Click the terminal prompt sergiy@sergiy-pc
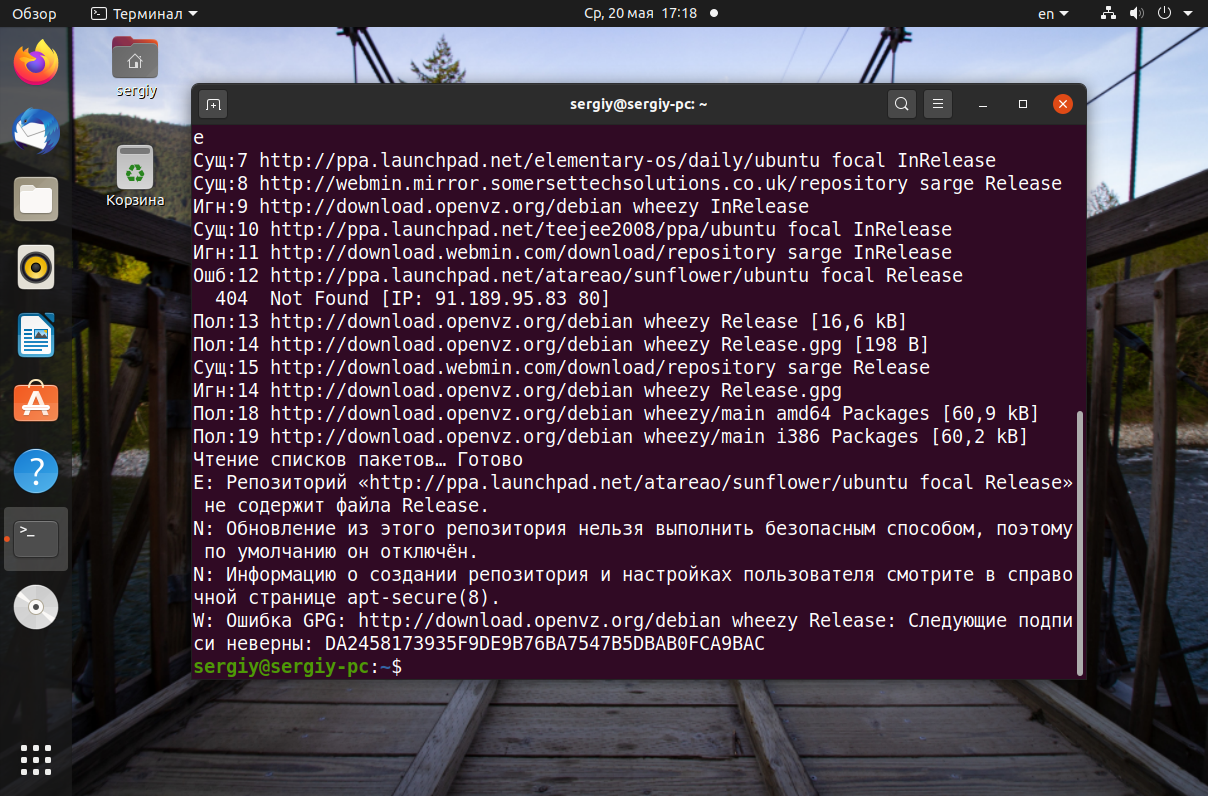Screen dimensions: 1208x796 [281, 667]
